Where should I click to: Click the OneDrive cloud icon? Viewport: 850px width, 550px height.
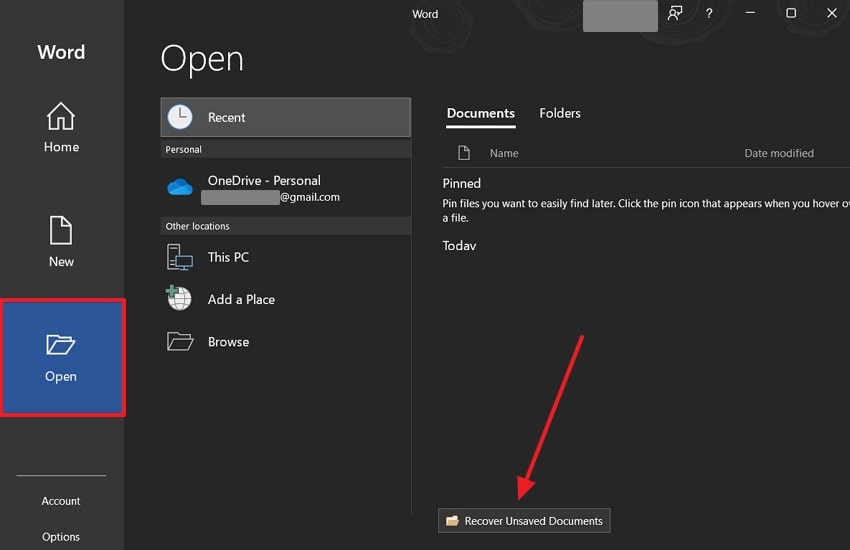pos(180,187)
